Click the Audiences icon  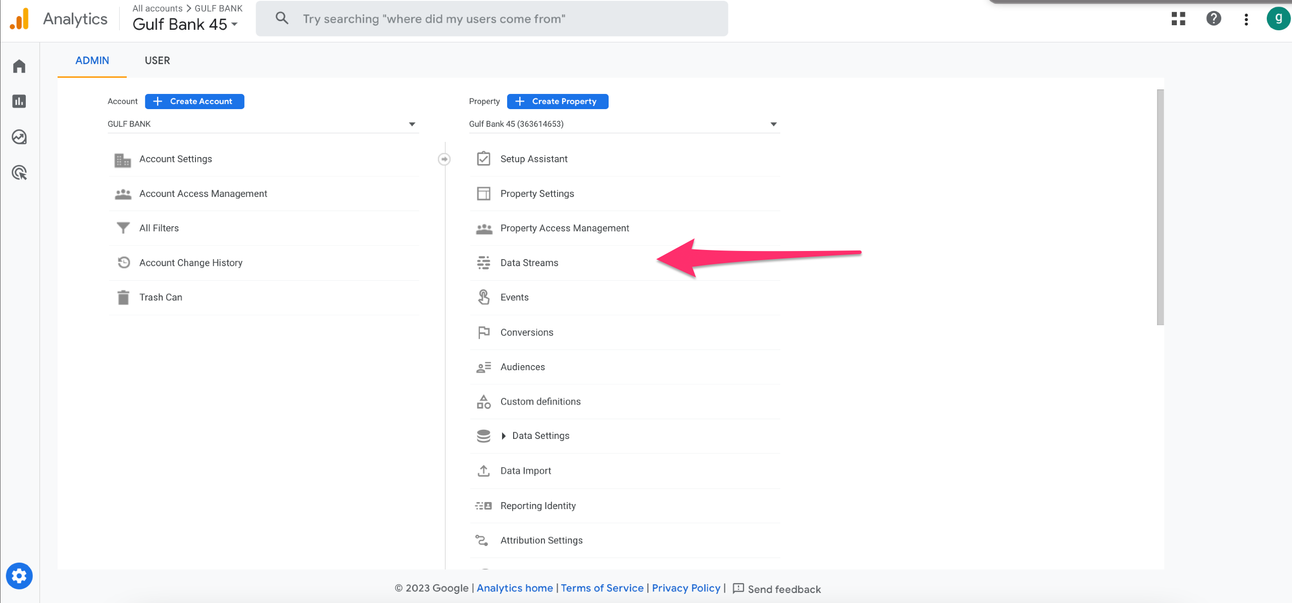pos(484,367)
